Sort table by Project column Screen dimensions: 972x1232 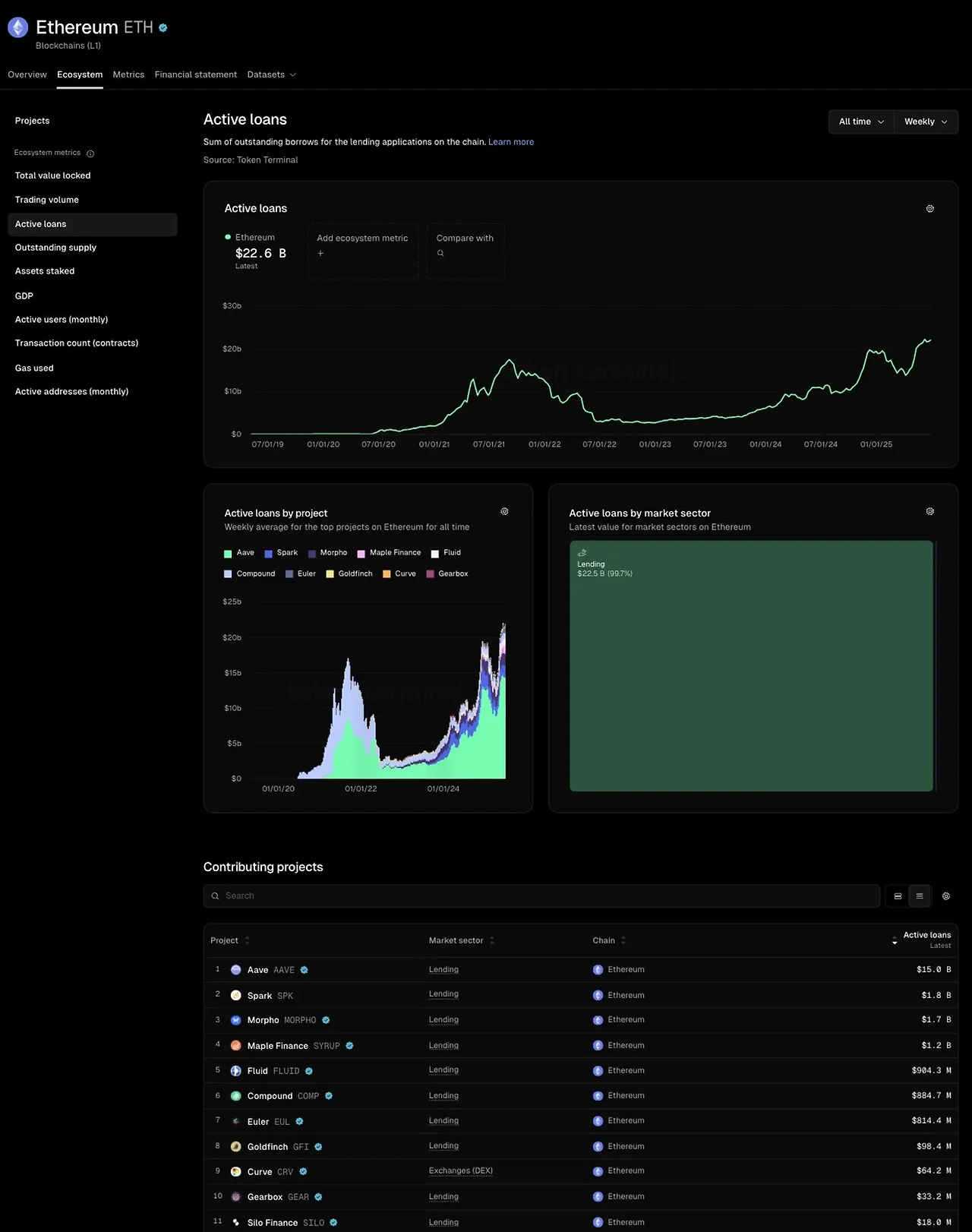pos(230,940)
